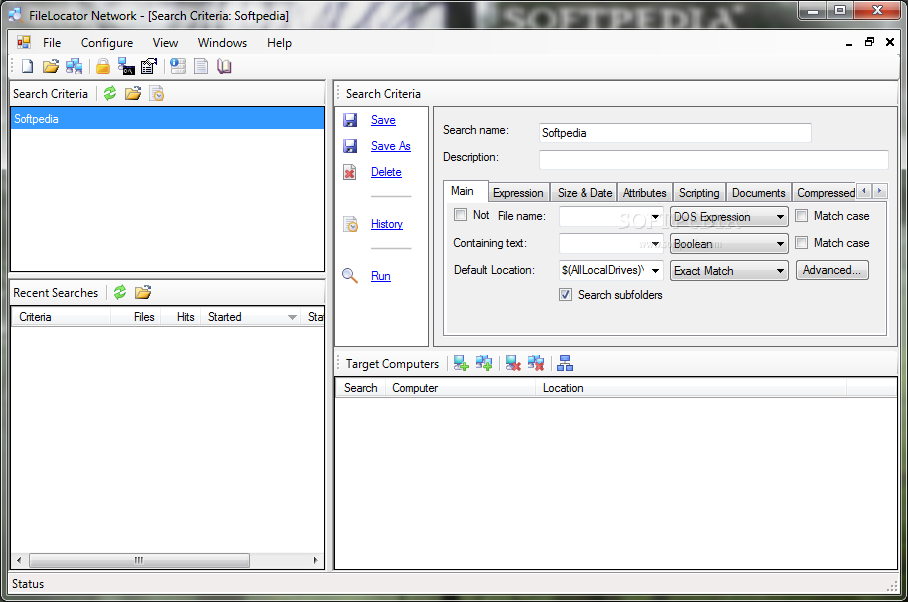Open the File menu

(x=52, y=43)
